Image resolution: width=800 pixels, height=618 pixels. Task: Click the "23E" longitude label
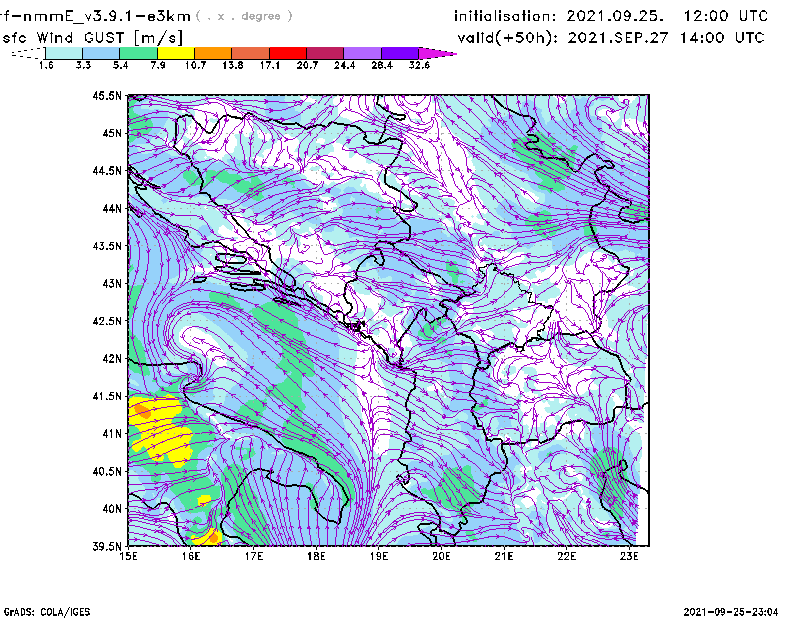(629, 556)
